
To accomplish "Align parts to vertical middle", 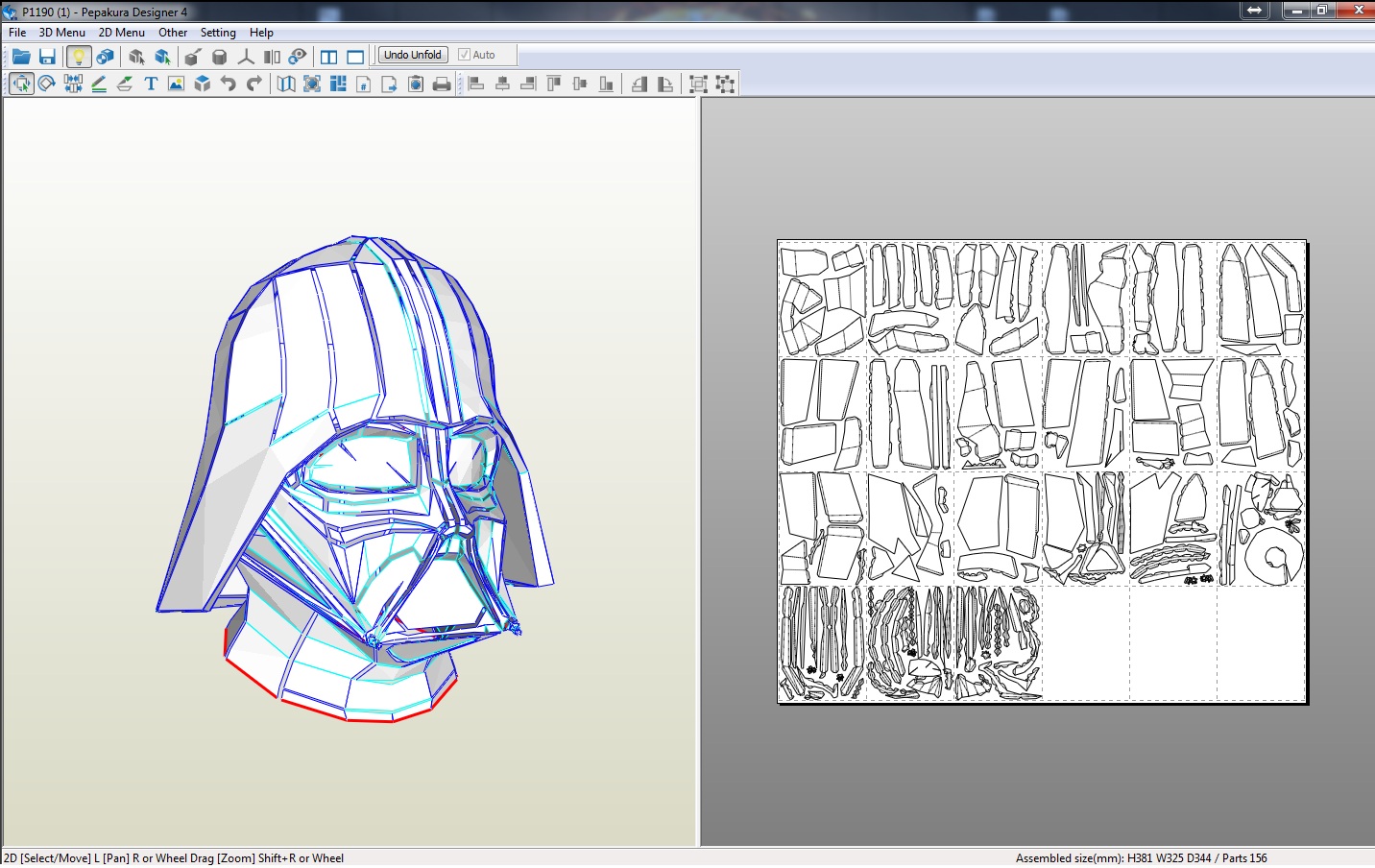I will tap(580, 84).
